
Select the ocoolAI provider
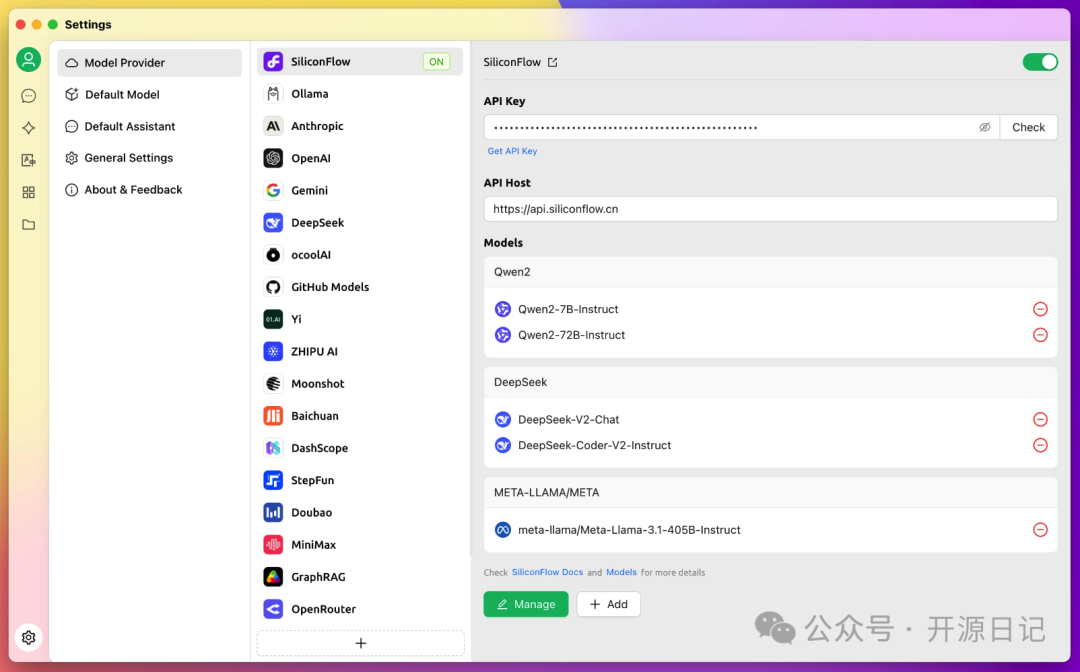click(x=360, y=255)
